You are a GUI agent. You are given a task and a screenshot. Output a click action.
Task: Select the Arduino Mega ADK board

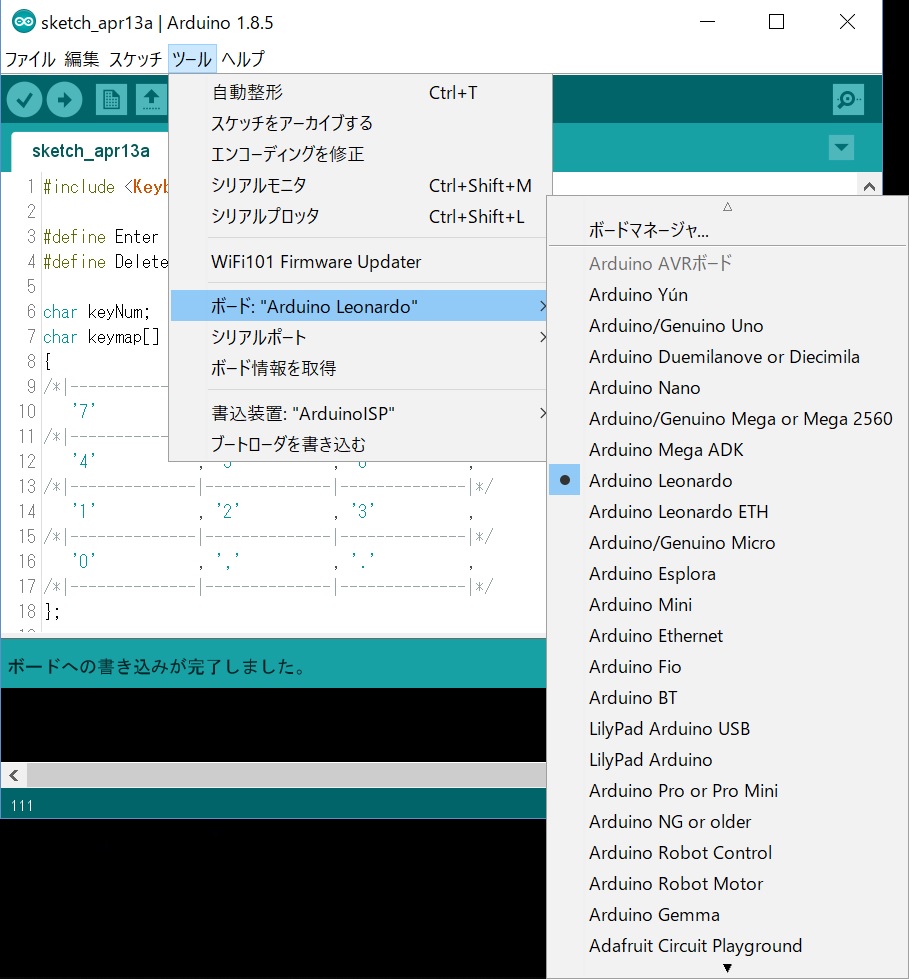coord(727,450)
